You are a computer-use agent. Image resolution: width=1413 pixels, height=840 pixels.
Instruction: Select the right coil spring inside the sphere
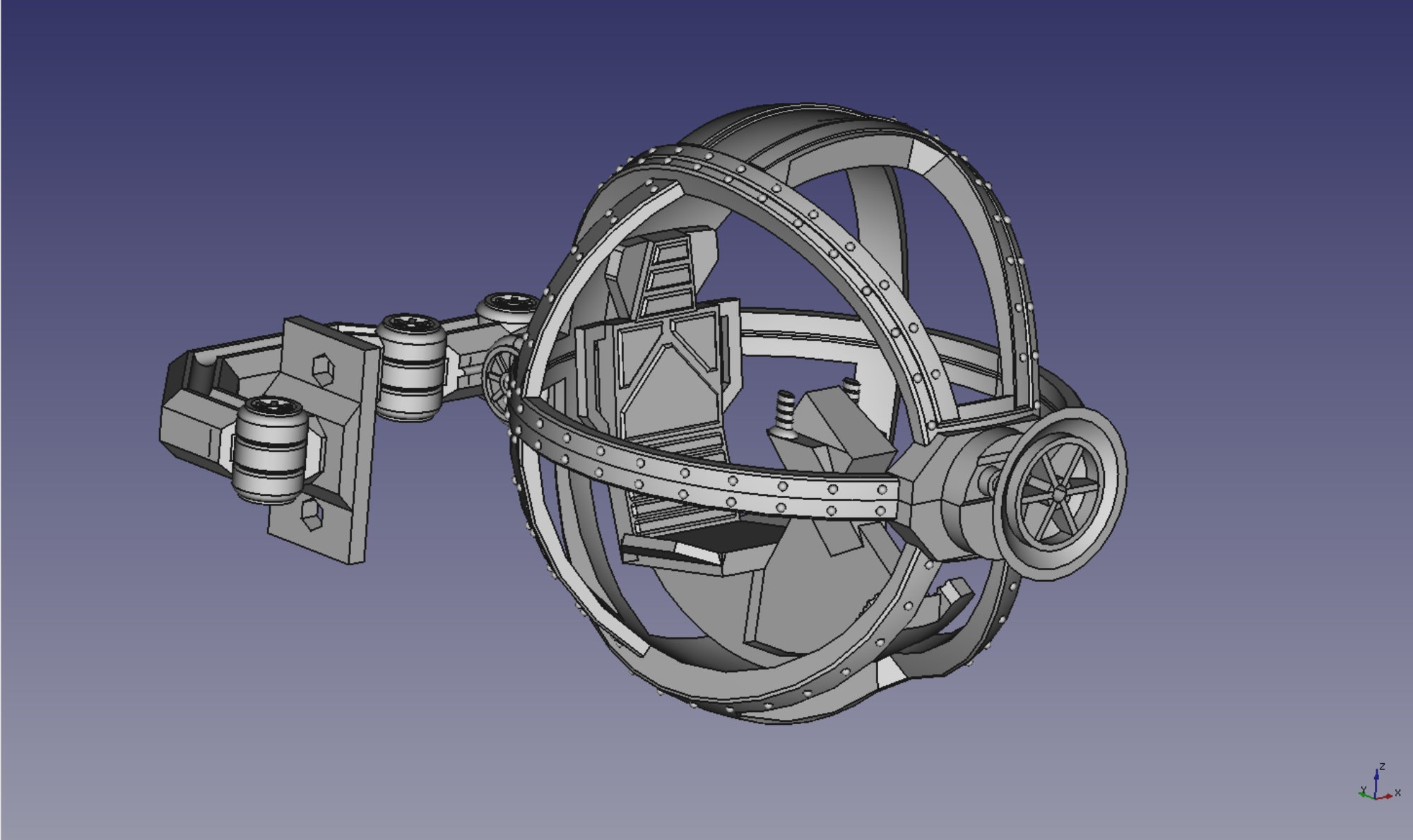click(x=852, y=389)
